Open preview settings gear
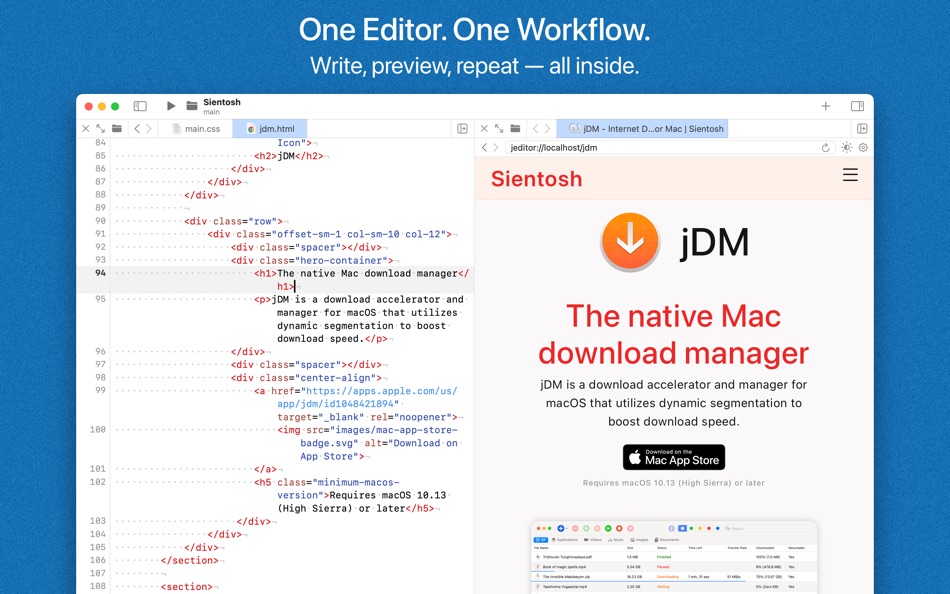Viewport: 950px width, 594px height. coord(863,147)
